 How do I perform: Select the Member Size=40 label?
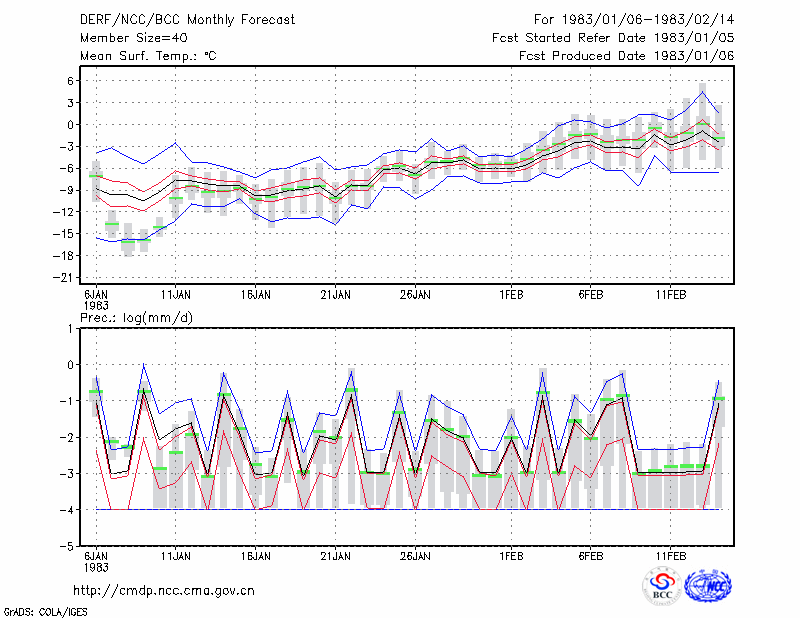[134, 38]
